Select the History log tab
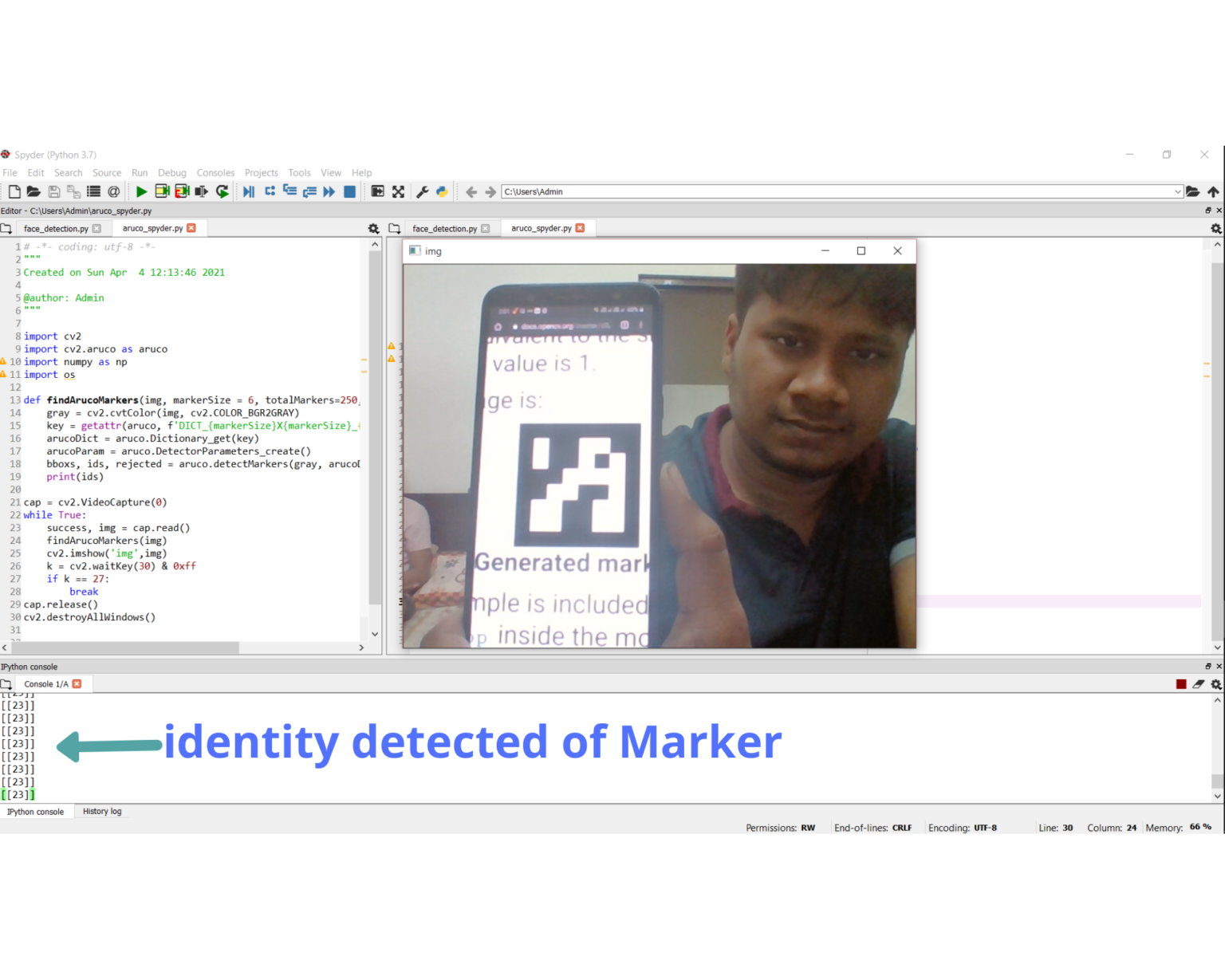This screenshot has width=1225, height=980. 101,811
